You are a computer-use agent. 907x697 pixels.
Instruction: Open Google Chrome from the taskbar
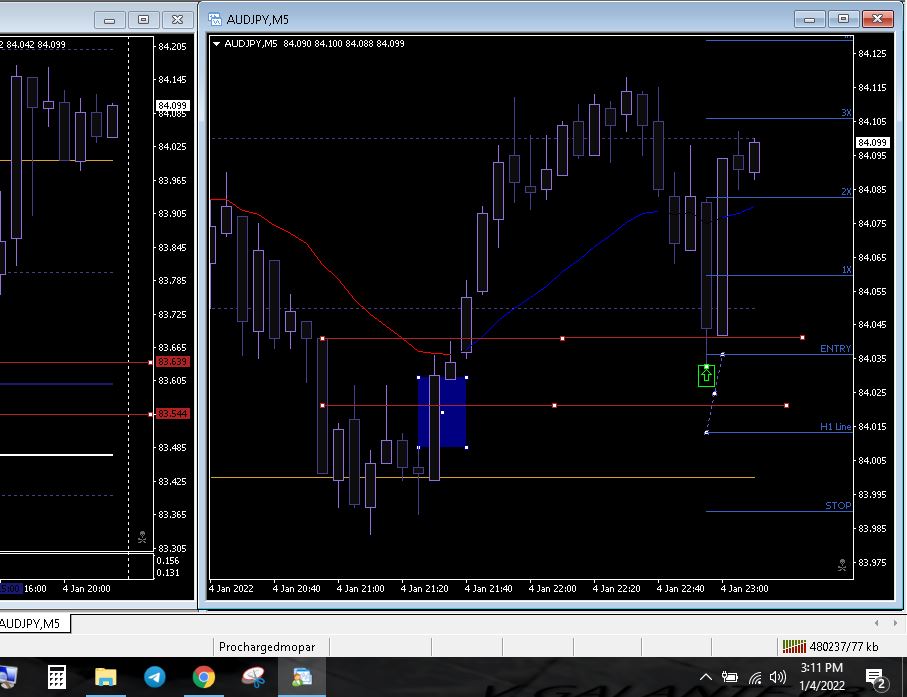(x=203, y=678)
